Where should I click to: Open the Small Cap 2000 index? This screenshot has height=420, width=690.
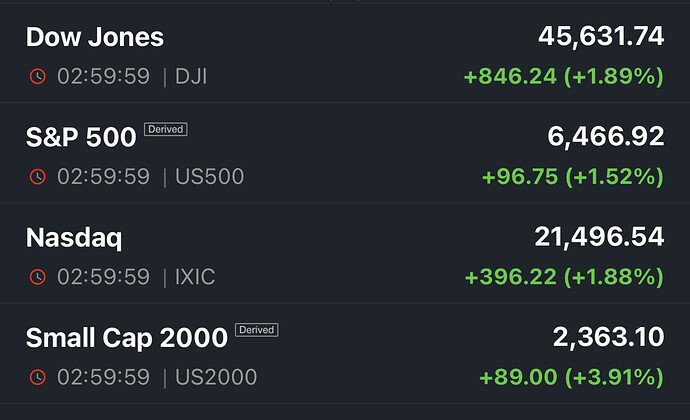point(127,338)
